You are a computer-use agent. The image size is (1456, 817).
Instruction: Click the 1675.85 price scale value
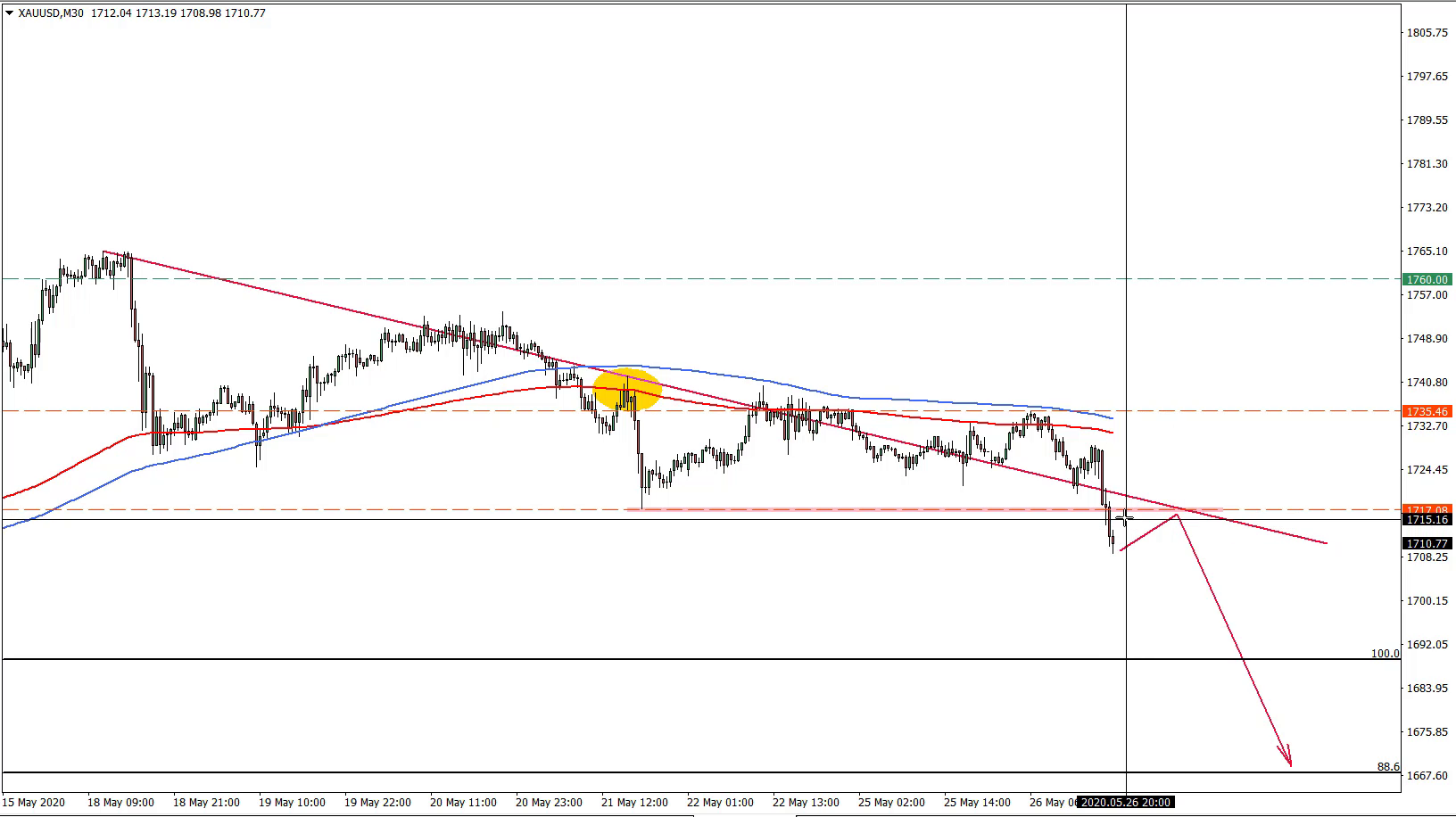1427,732
